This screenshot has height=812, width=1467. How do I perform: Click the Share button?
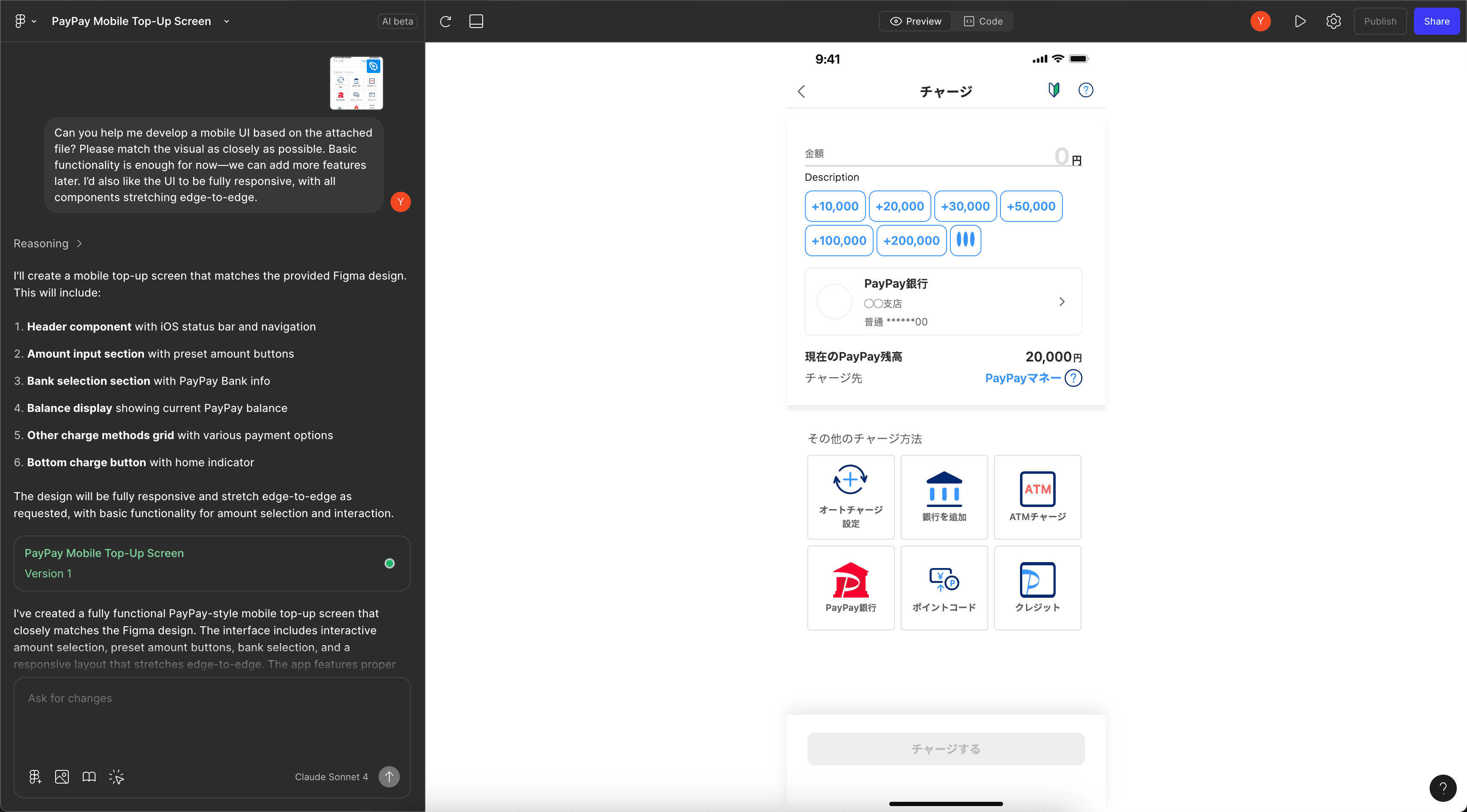[1436, 21]
